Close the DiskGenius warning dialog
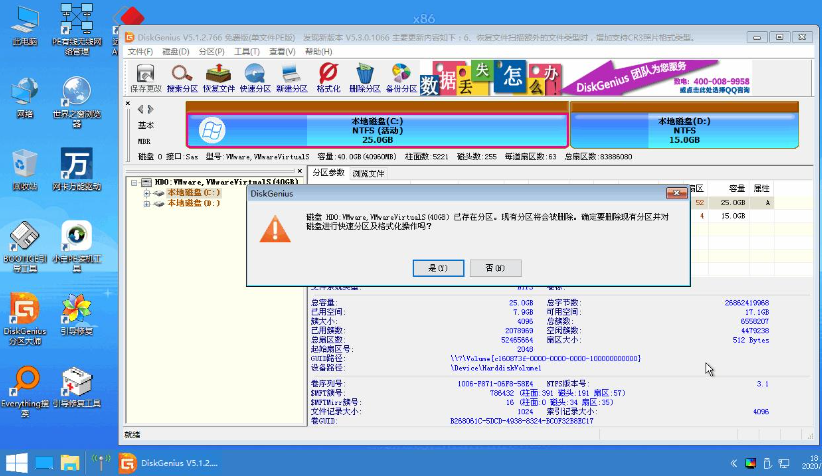This screenshot has width=822, height=476. point(676,193)
